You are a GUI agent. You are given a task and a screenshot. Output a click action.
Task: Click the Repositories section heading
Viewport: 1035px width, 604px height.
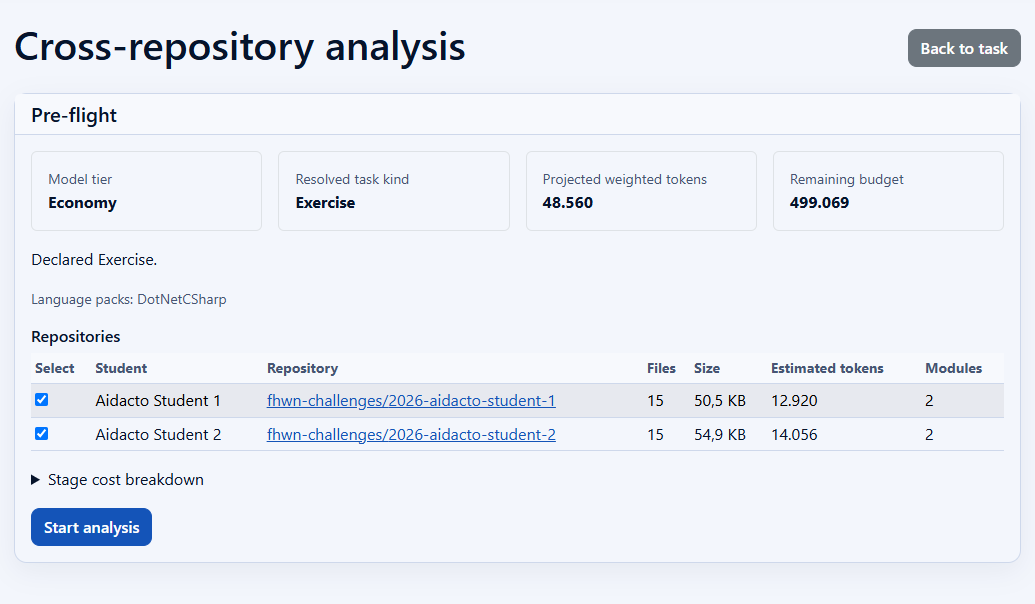coord(75,337)
